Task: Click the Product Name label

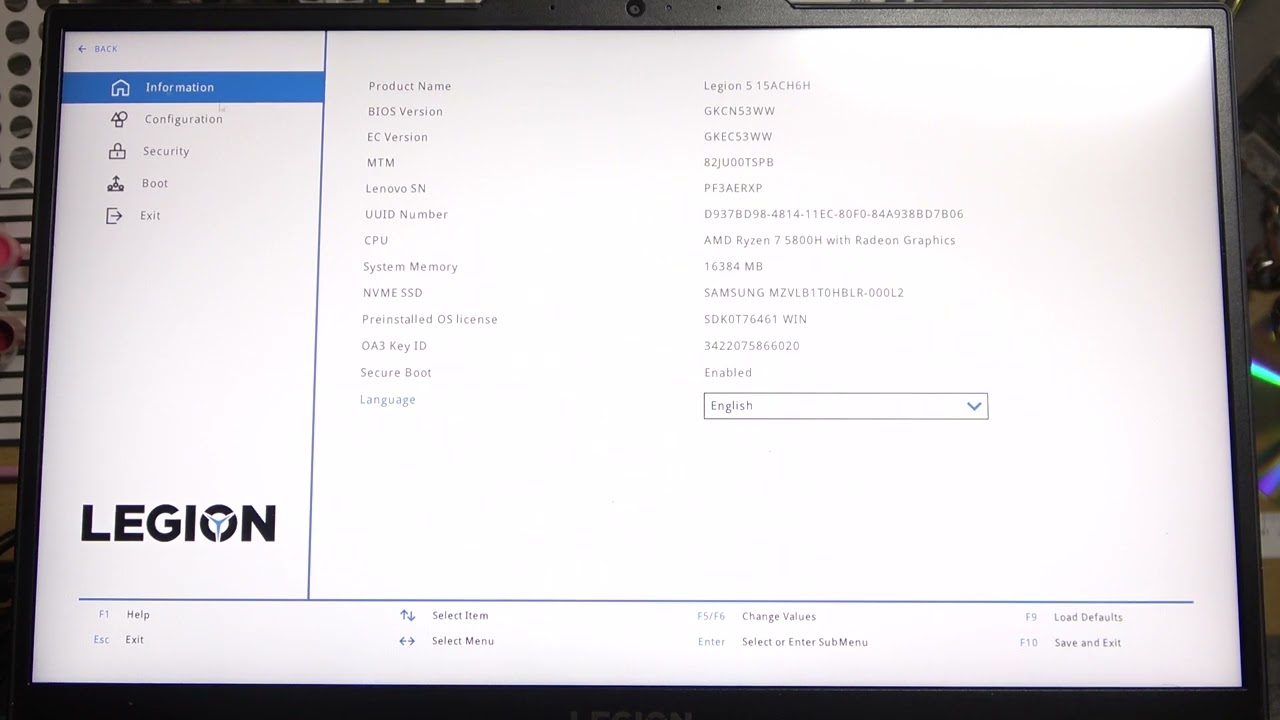Action: tap(410, 86)
